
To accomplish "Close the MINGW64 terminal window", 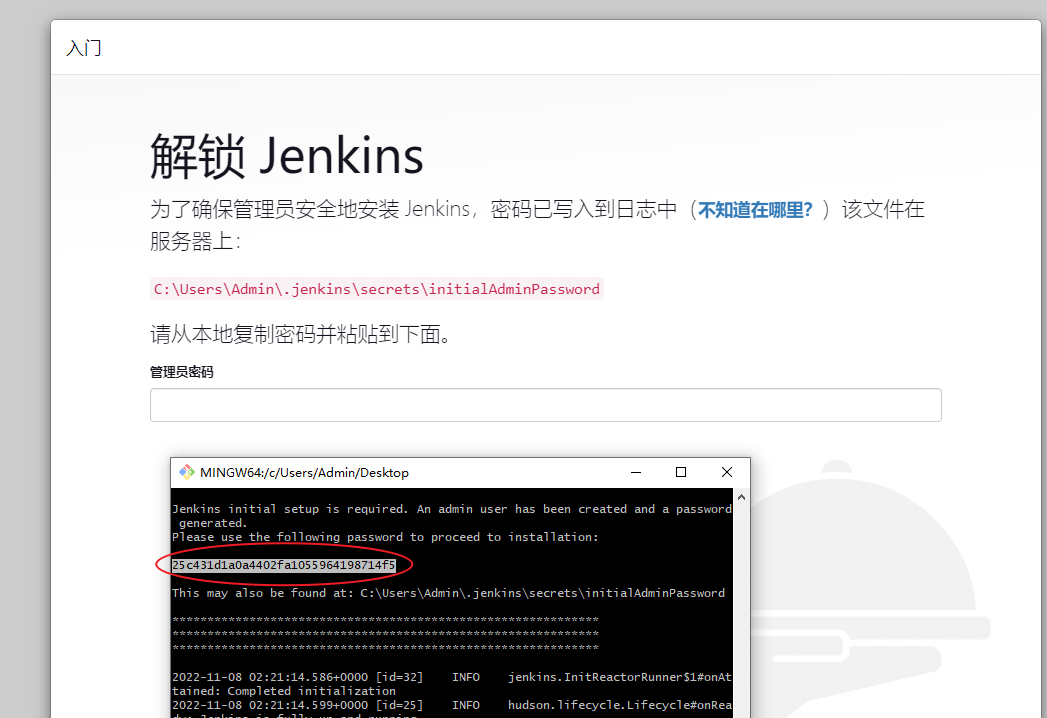I will pyautogui.click(x=727, y=472).
